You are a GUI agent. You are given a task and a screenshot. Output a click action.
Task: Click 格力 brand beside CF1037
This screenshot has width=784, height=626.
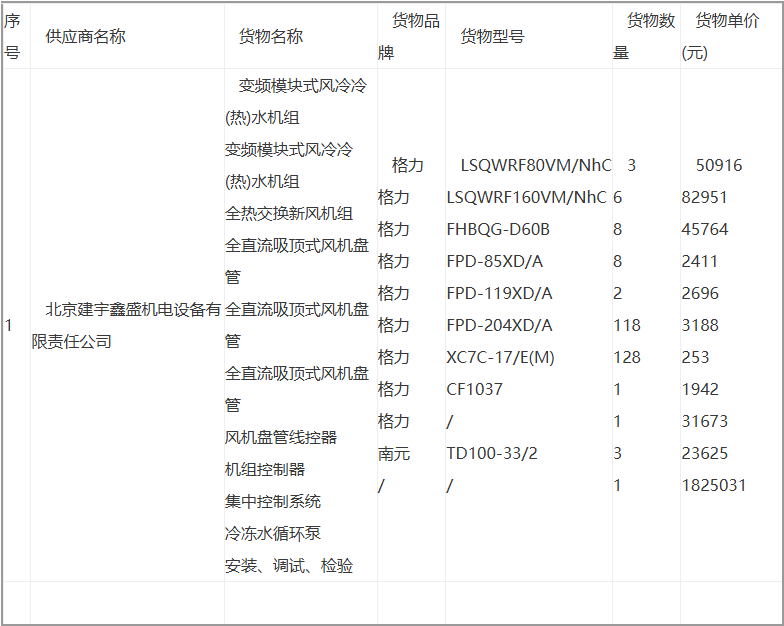(394, 390)
